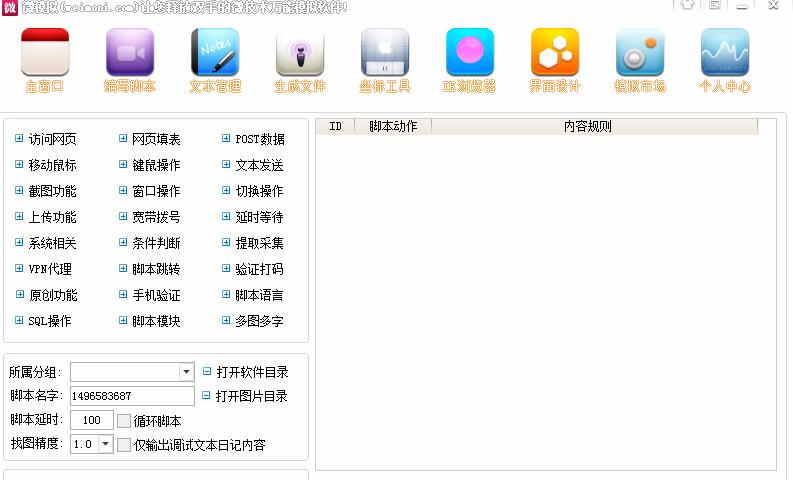Expand the 手机验证 category
Image resolution: width=793 pixels, height=480 pixels.
click(x=123, y=294)
